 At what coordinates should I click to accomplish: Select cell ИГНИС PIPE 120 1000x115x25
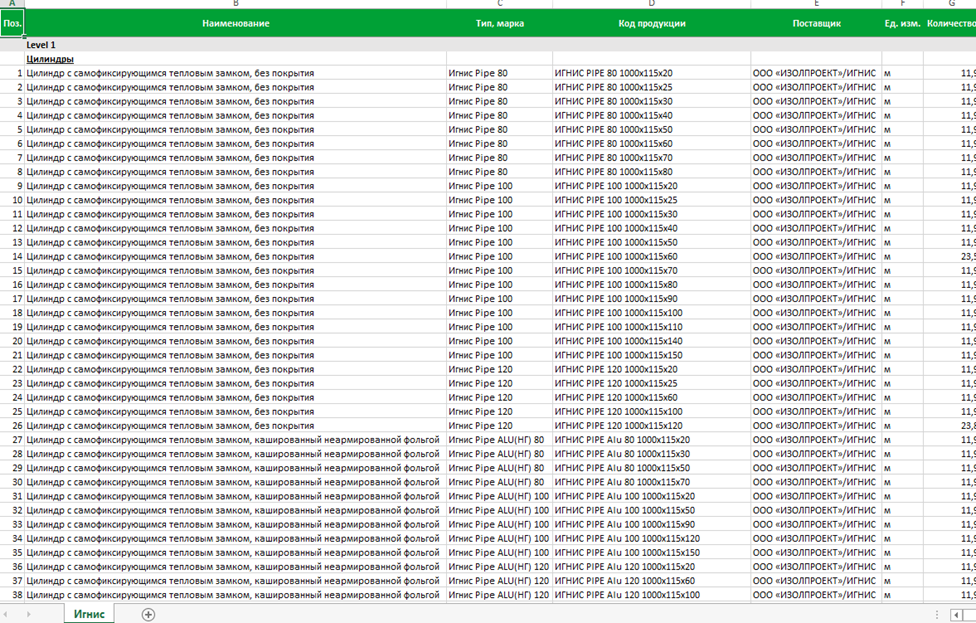(652, 383)
